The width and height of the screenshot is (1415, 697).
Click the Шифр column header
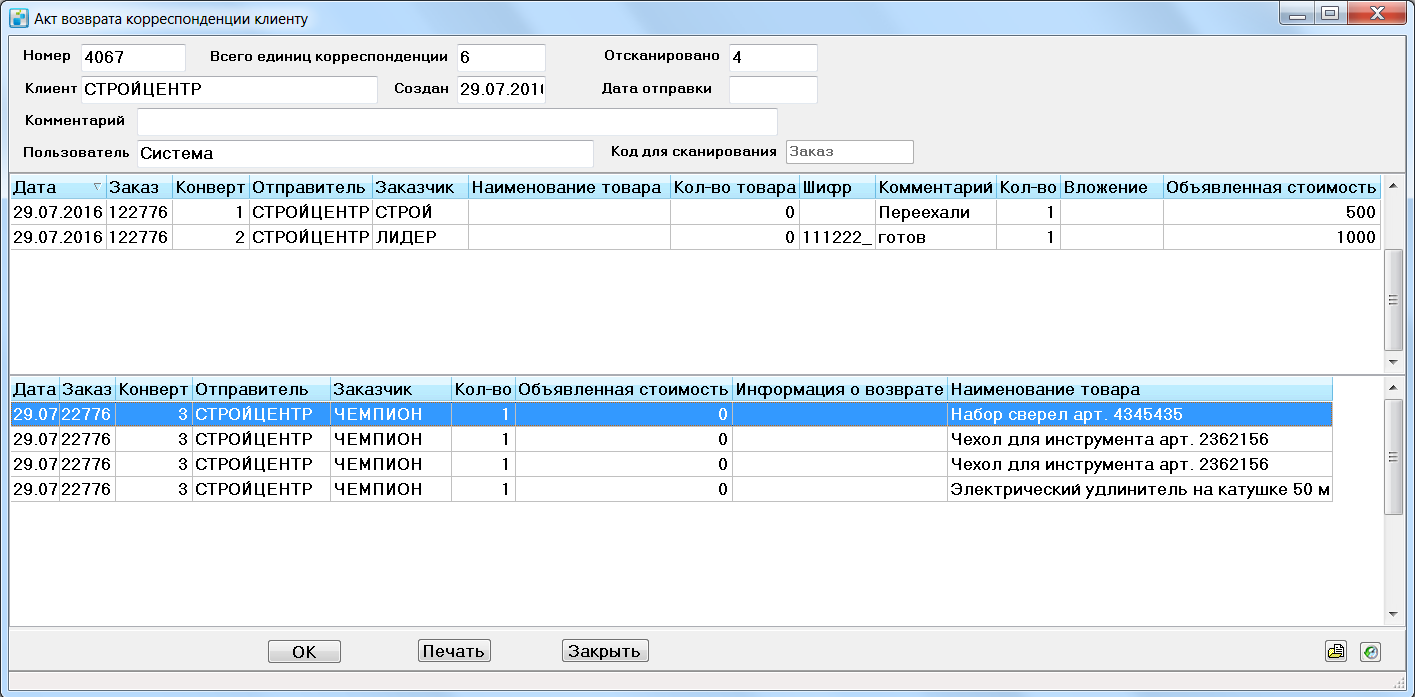pos(837,187)
